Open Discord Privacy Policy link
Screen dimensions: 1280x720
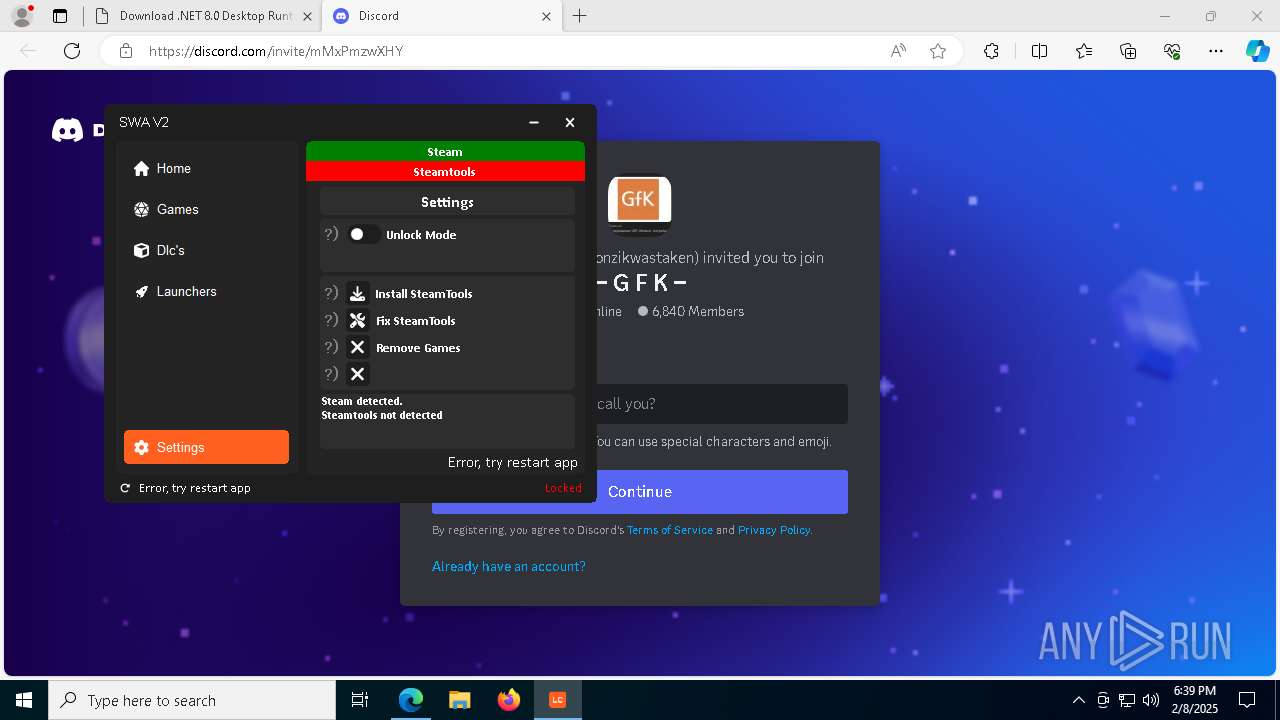(774, 530)
